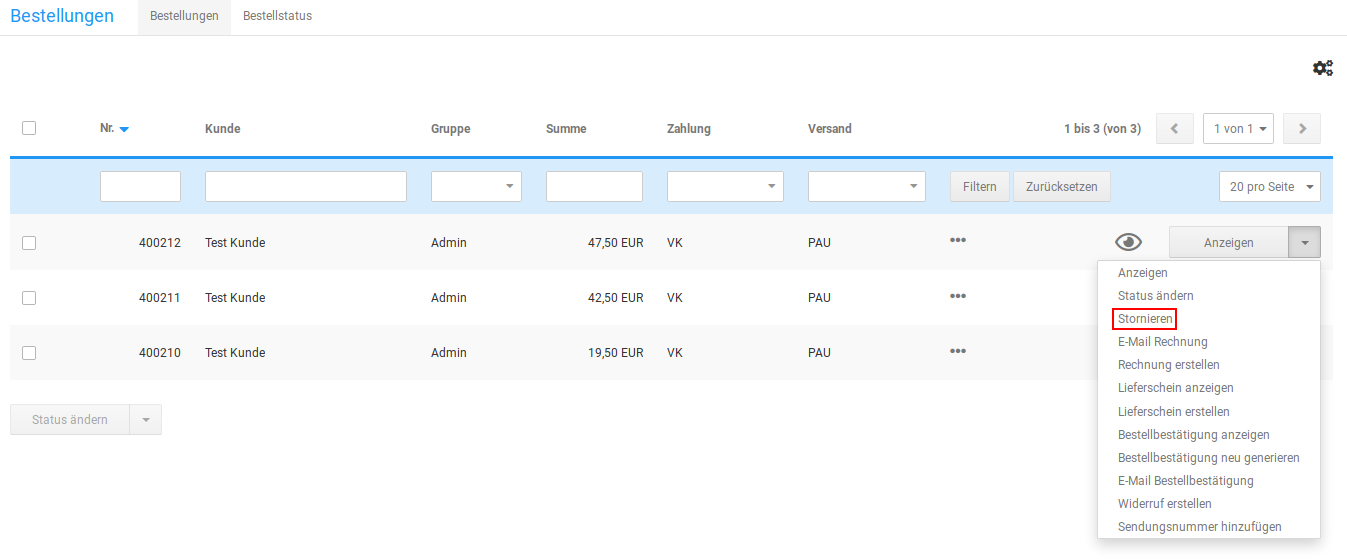Click the eye icon for order 400212

tap(1128, 242)
